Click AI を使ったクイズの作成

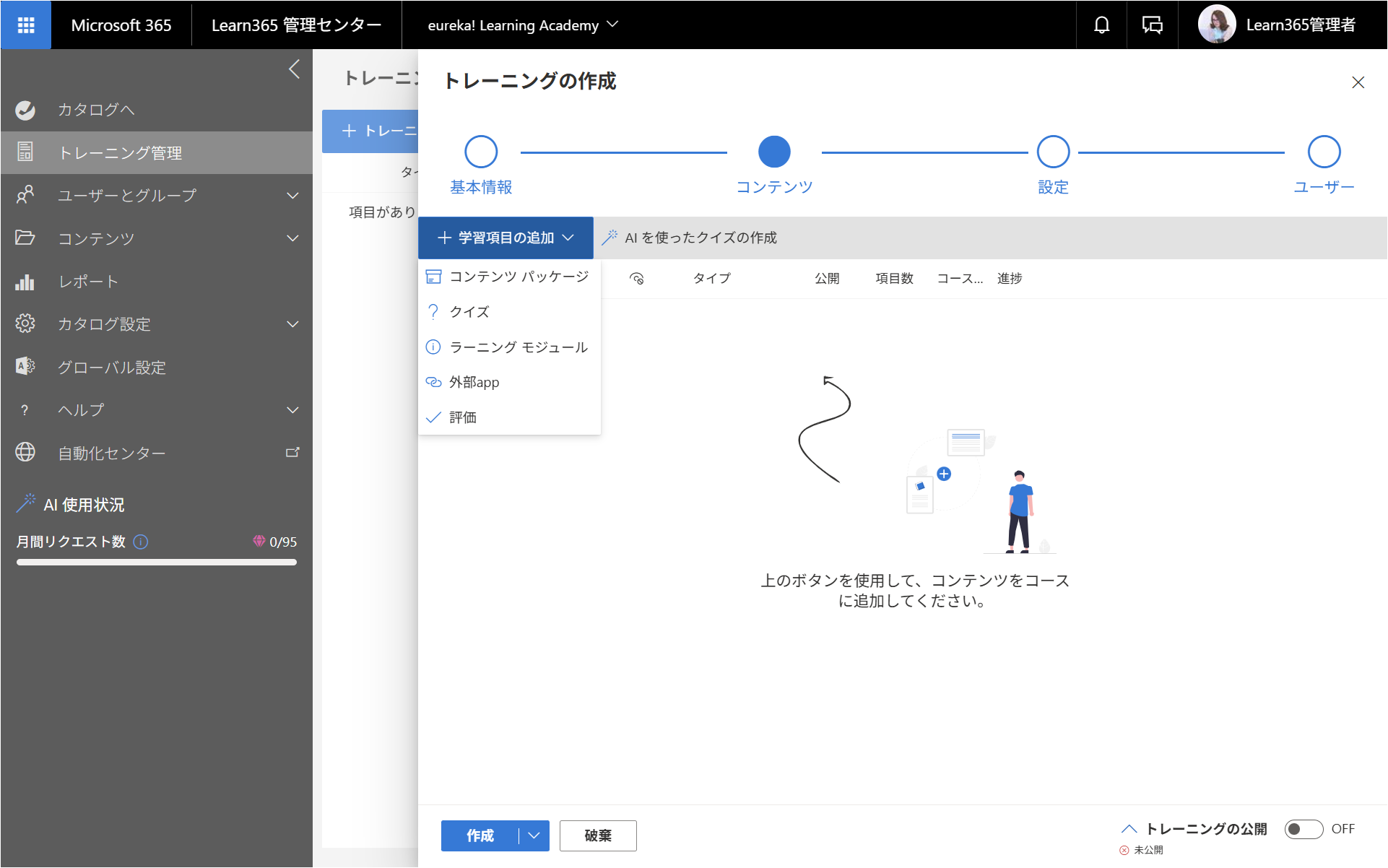(x=689, y=238)
